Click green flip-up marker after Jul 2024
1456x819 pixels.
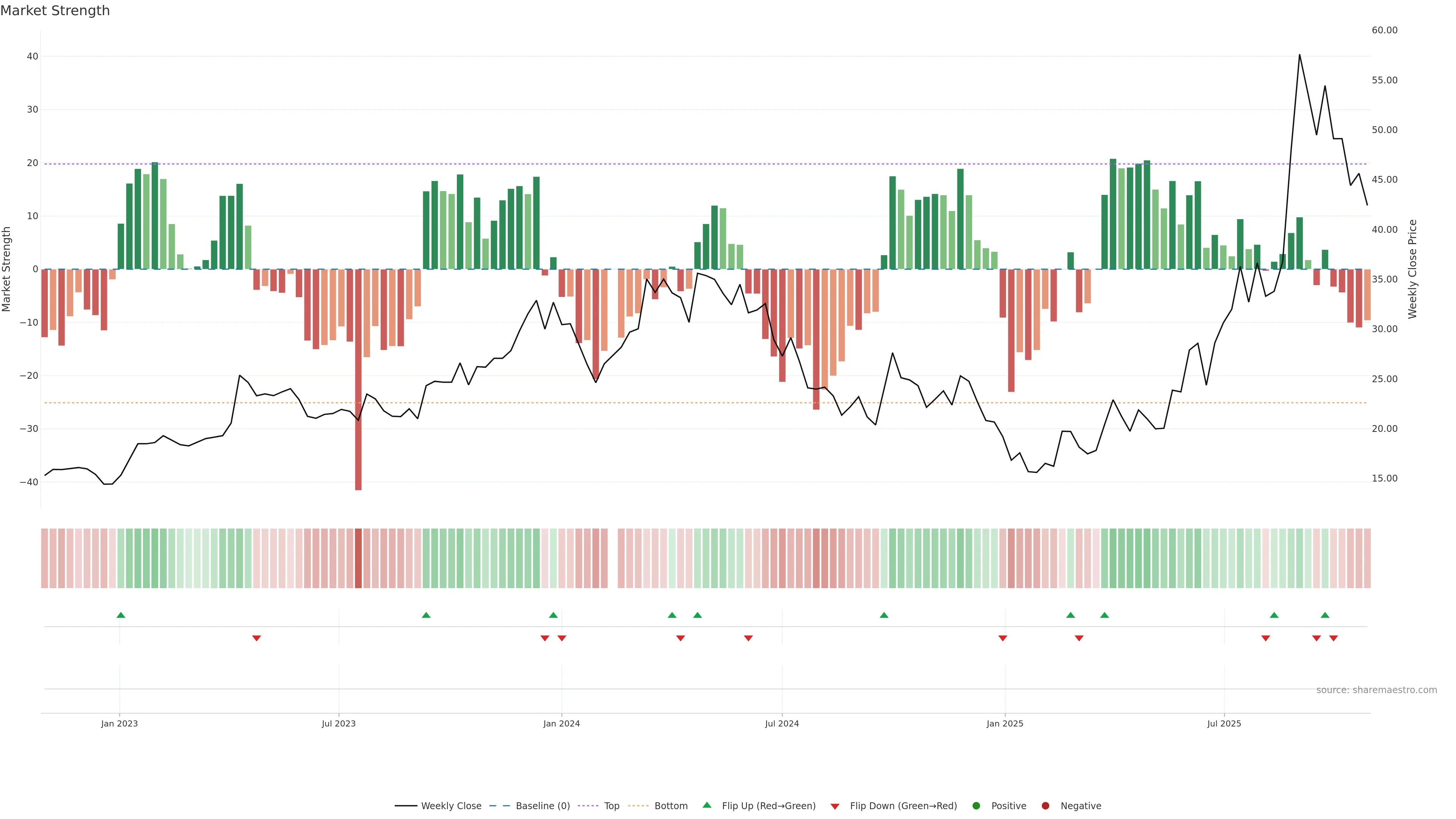pyautogui.click(x=884, y=615)
